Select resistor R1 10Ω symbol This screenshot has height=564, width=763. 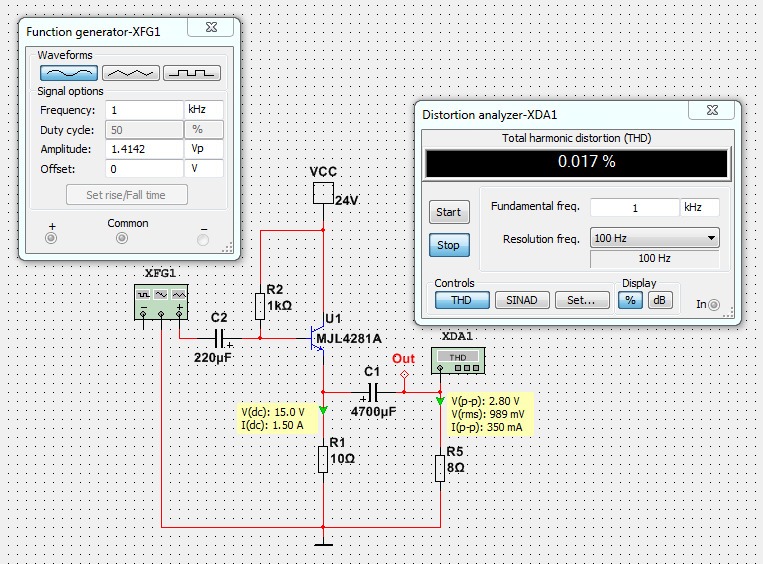pos(323,459)
